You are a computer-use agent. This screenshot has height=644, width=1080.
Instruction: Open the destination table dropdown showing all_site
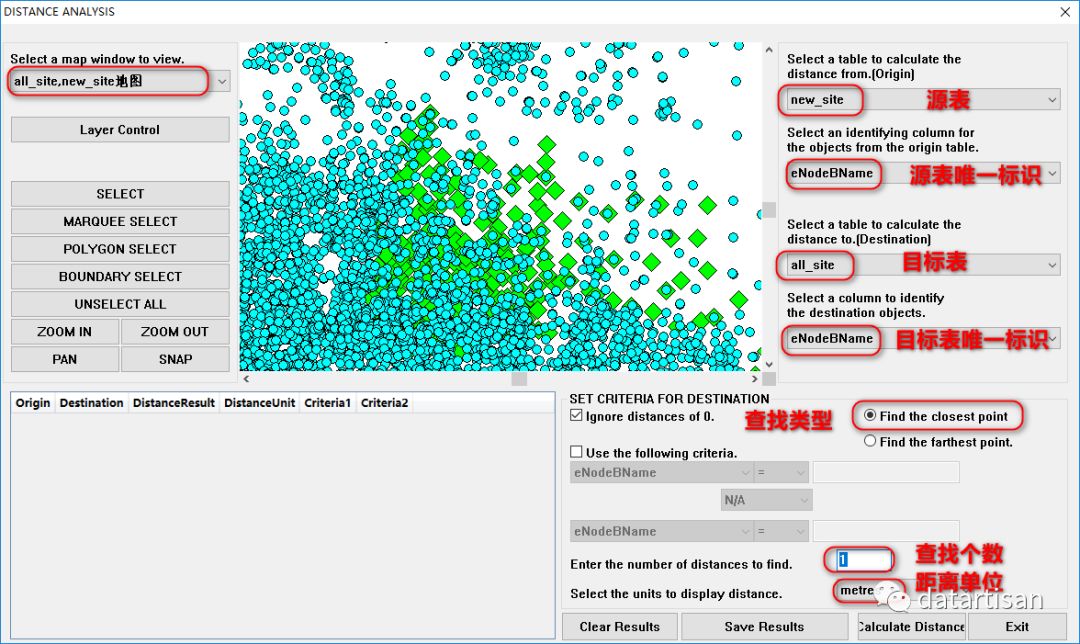[x=923, y=265]
